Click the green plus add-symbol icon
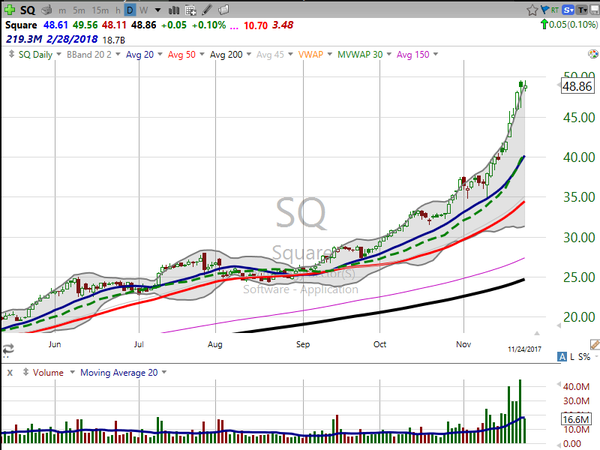The image size is (600, 450). tap(9, 10)
